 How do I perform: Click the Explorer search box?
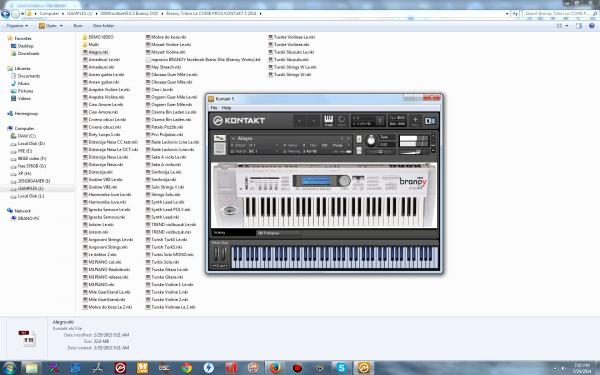560,13
